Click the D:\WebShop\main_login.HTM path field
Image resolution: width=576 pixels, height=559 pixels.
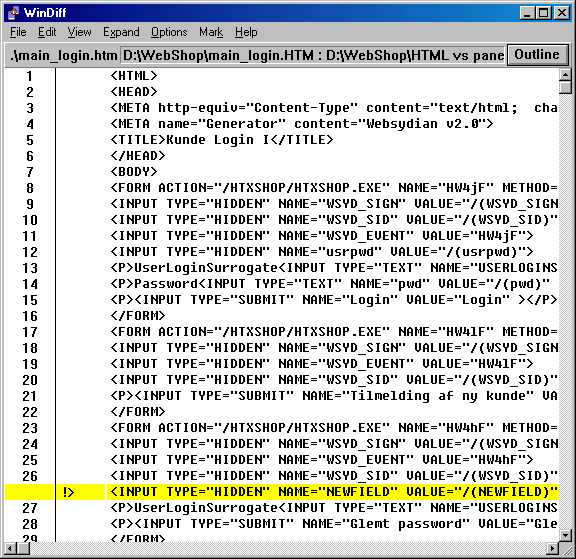313,55
